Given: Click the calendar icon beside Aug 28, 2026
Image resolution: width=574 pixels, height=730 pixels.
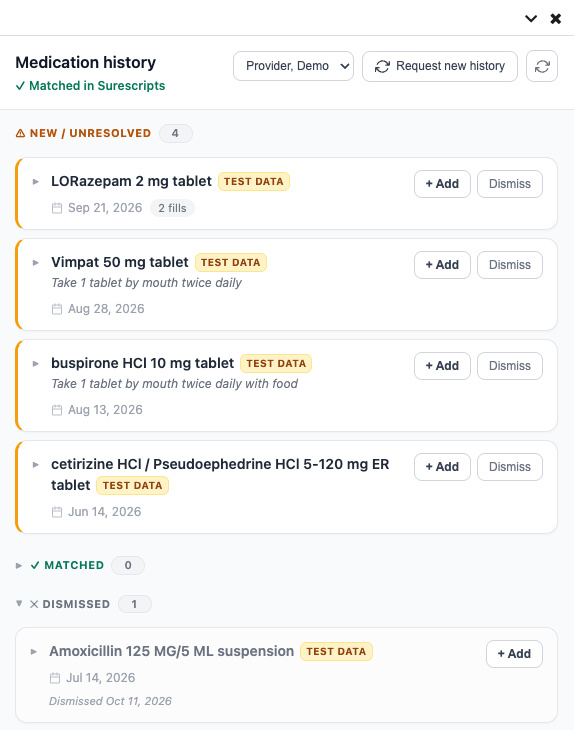Looking at the screenshot, I should (x=57, y=309).
